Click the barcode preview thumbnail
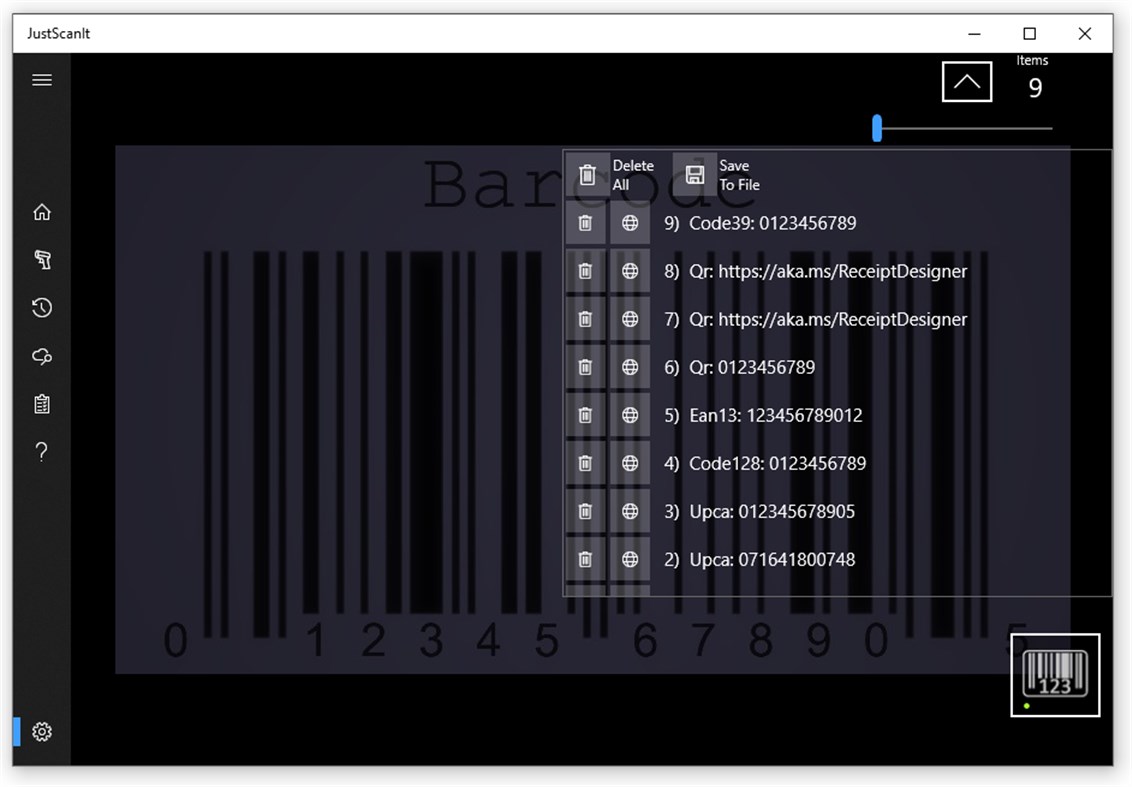Screen dimensions: 1132x787 coord(1055,673)
